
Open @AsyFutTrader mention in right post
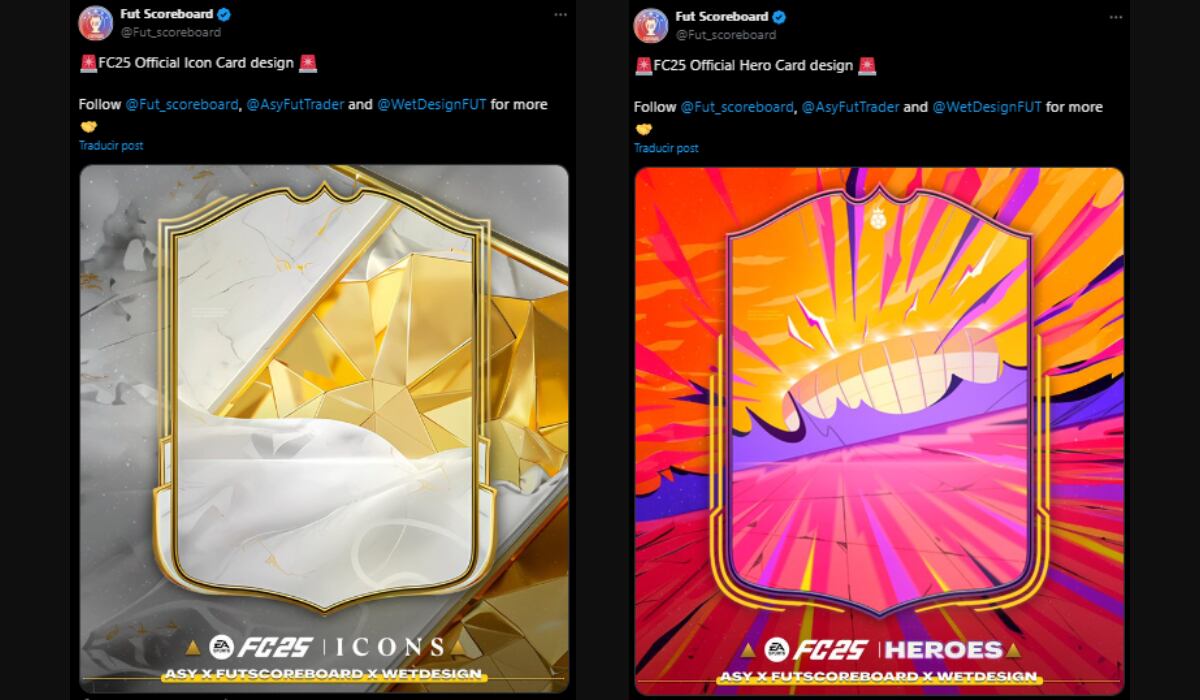[850, 107]
